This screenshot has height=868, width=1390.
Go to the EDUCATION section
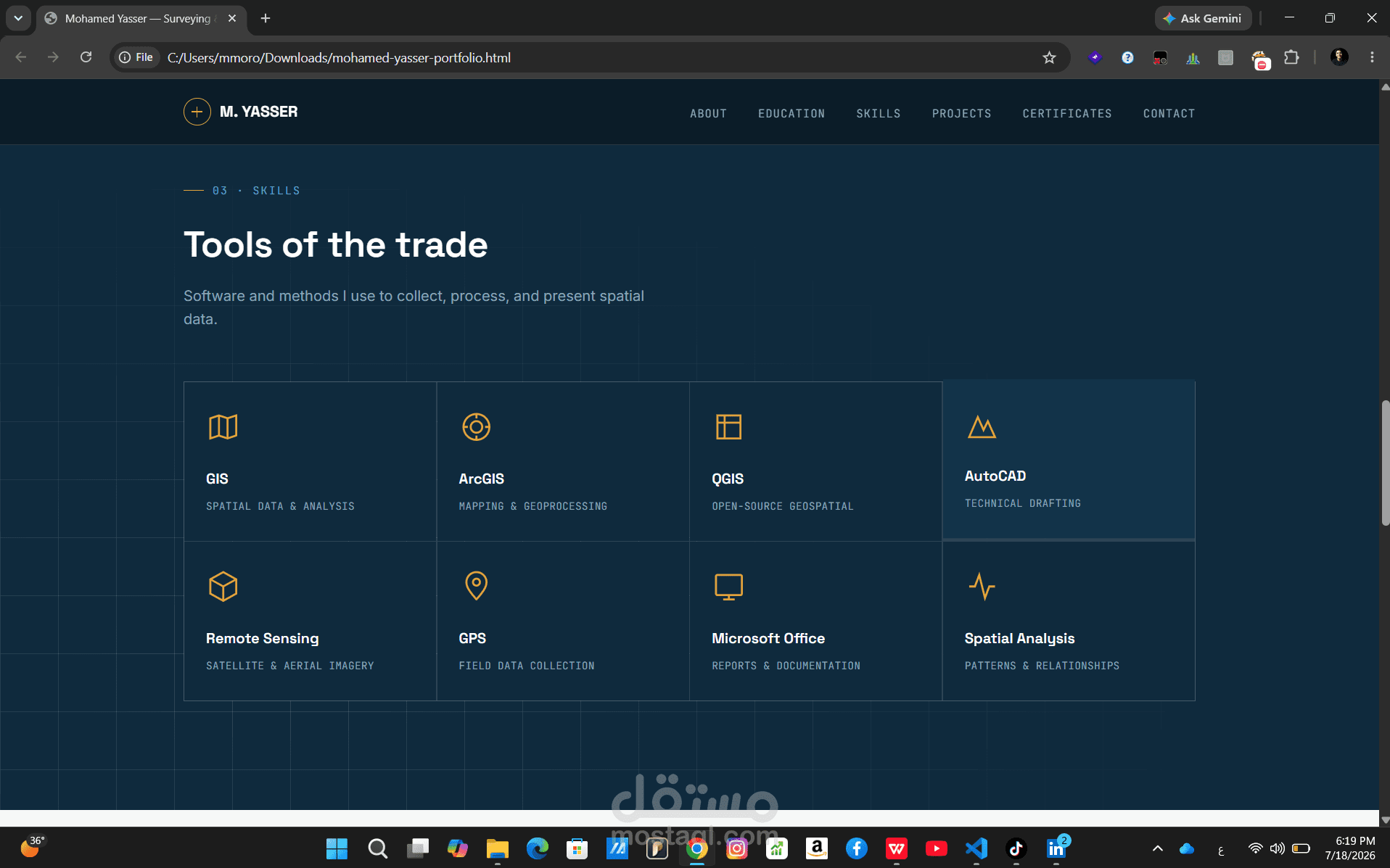791,113
